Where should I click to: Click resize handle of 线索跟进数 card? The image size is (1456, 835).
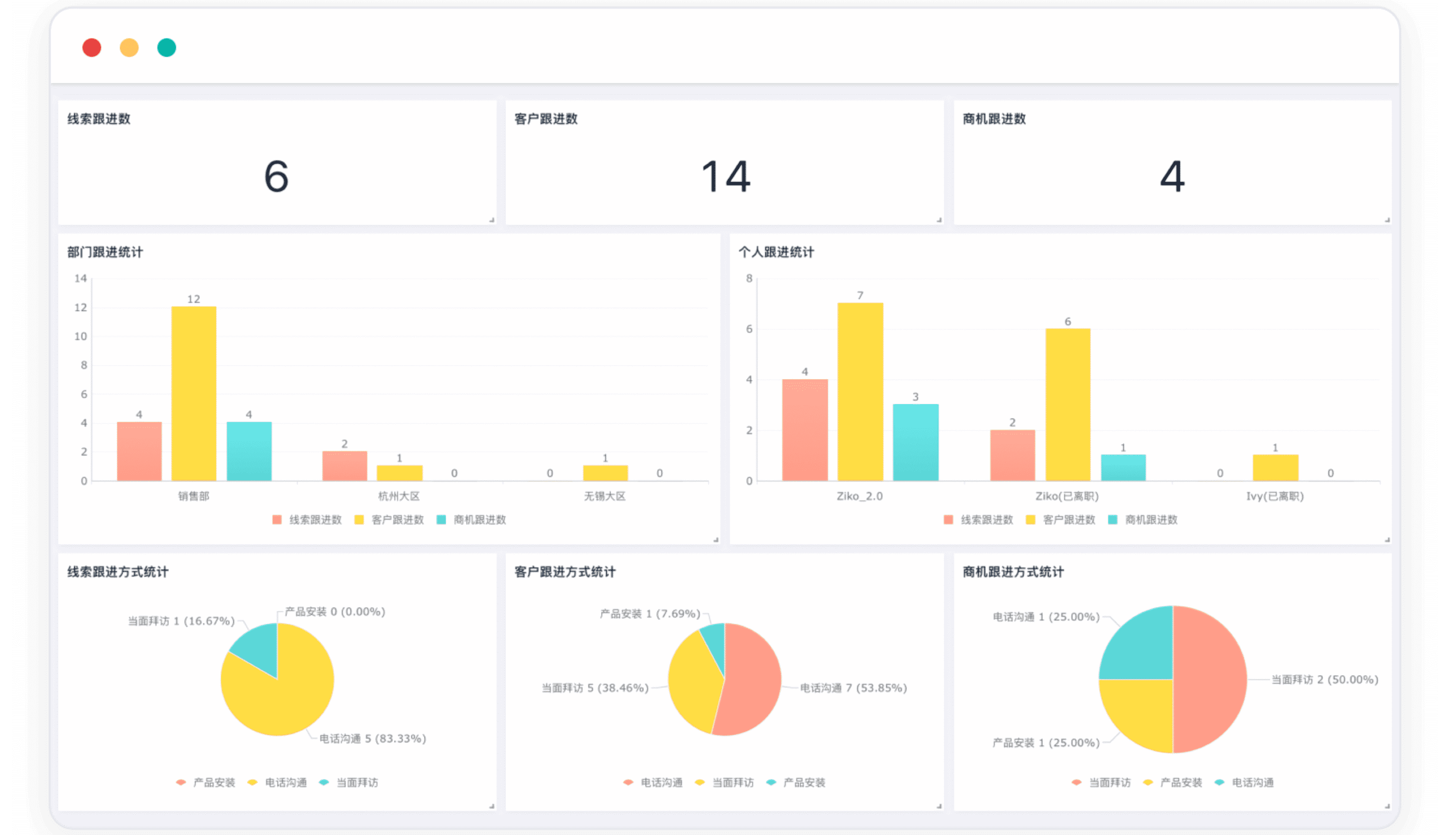click(492, 220)
